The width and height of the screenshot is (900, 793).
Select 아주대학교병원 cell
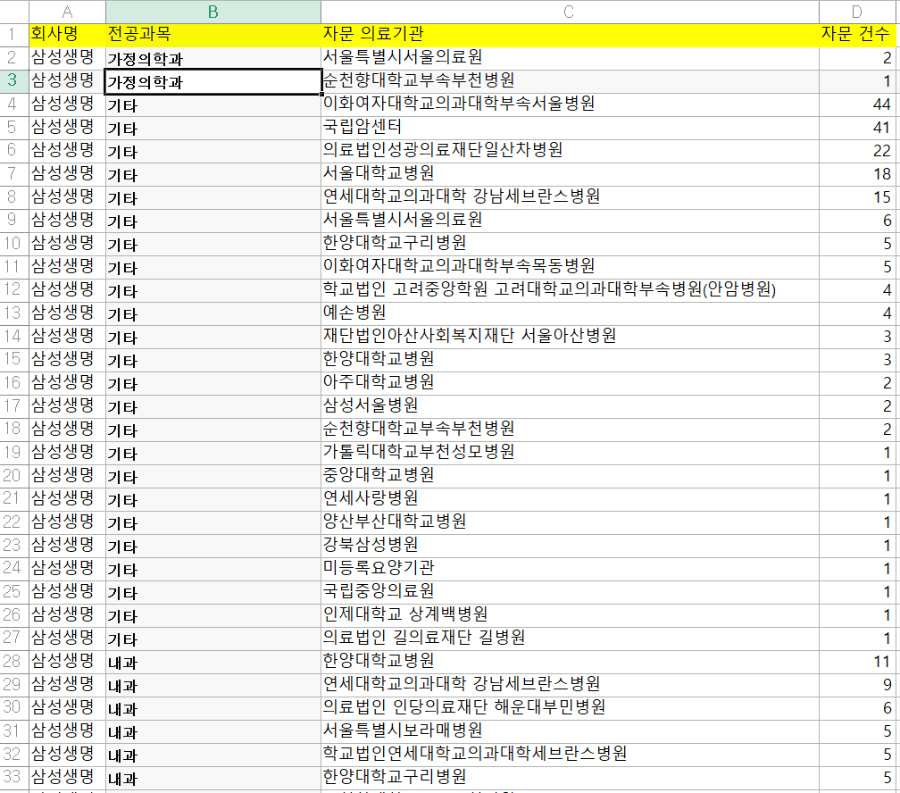tap(569, 383)
